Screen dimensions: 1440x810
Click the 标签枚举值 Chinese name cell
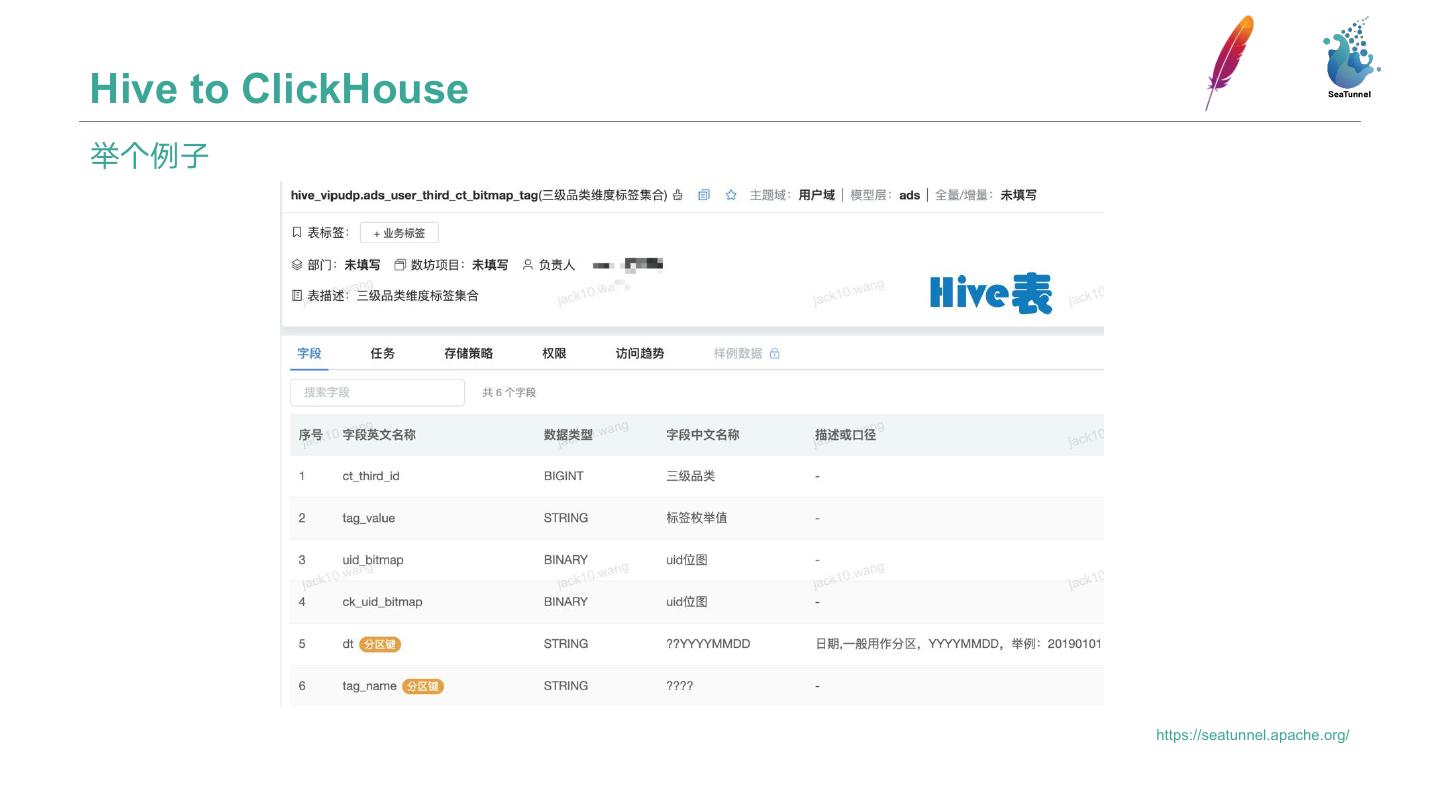click(697, 518)
